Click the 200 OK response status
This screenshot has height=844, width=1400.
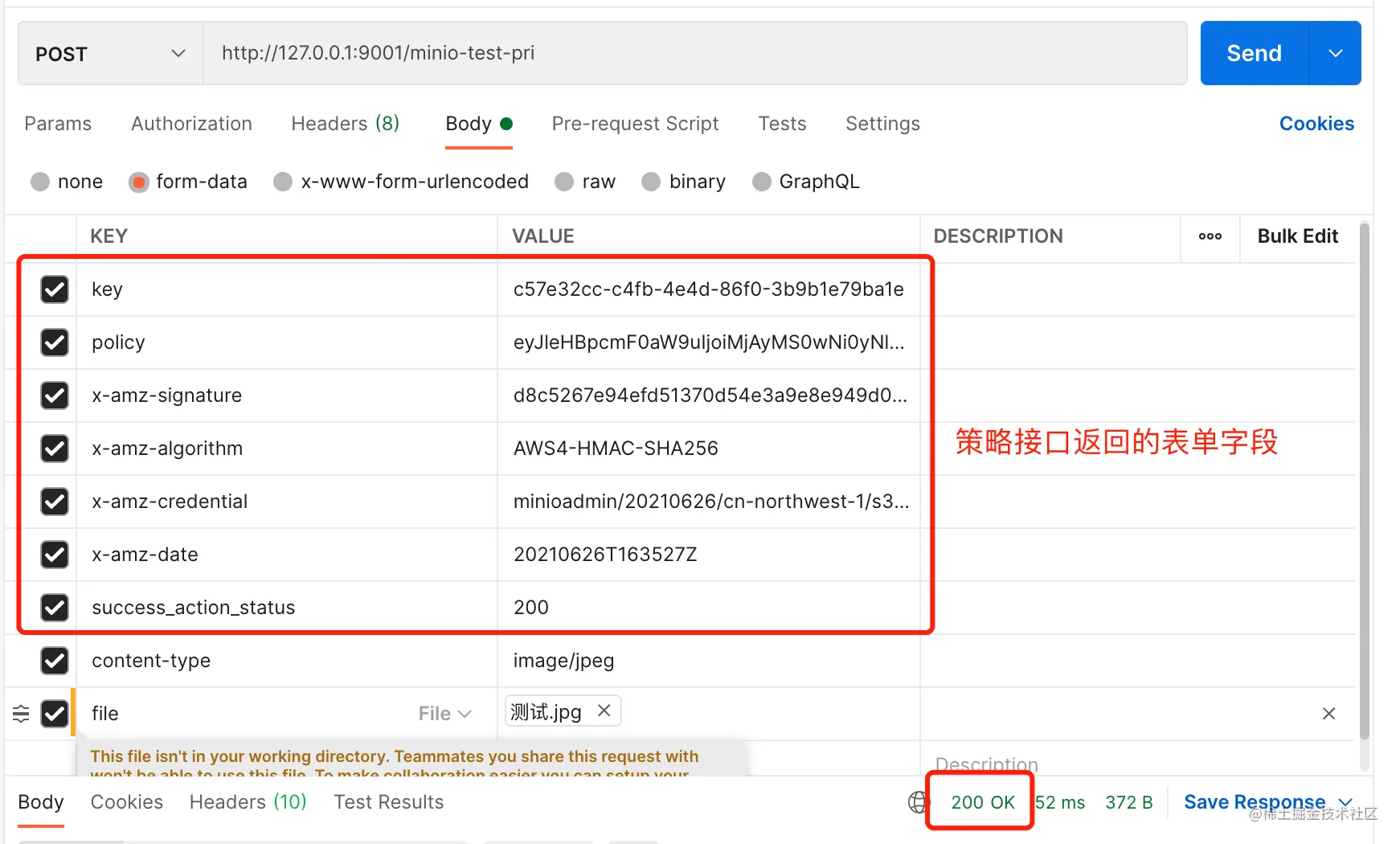click(x=982, y=802)
